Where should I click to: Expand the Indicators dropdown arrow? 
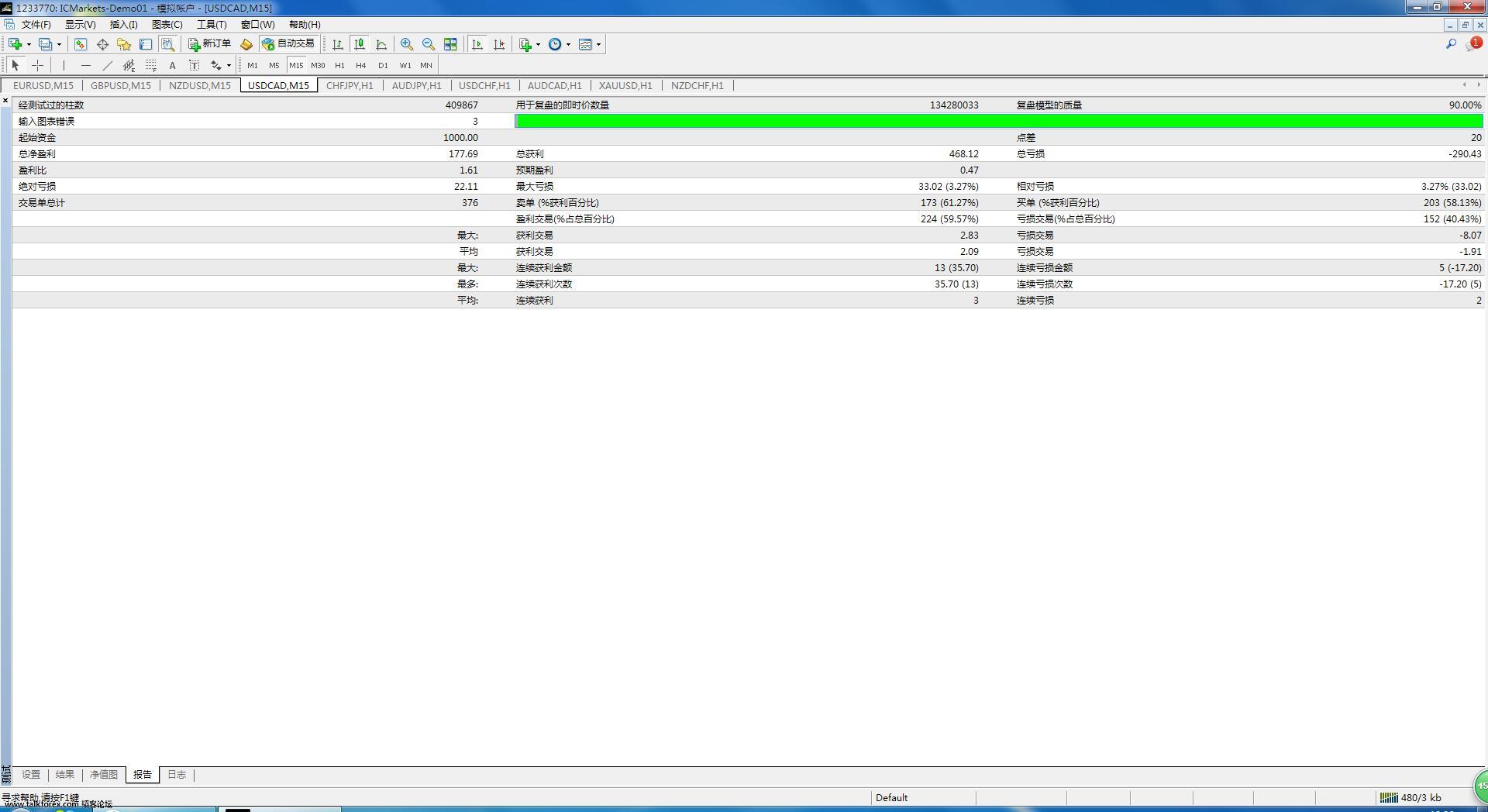click(538, 44)
